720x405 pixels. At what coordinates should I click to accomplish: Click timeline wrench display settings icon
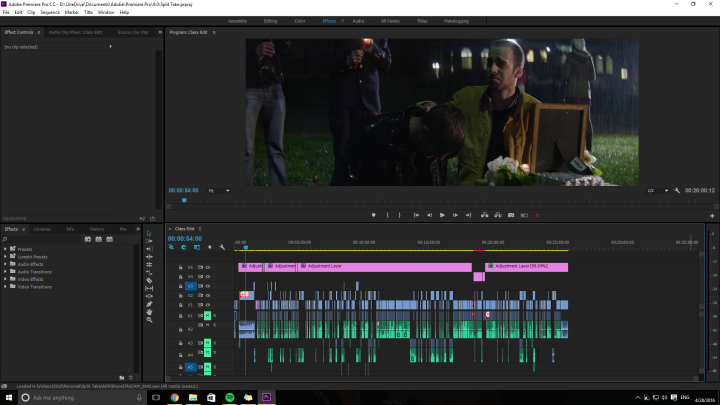pyautogui.click(x=222, y=247)
